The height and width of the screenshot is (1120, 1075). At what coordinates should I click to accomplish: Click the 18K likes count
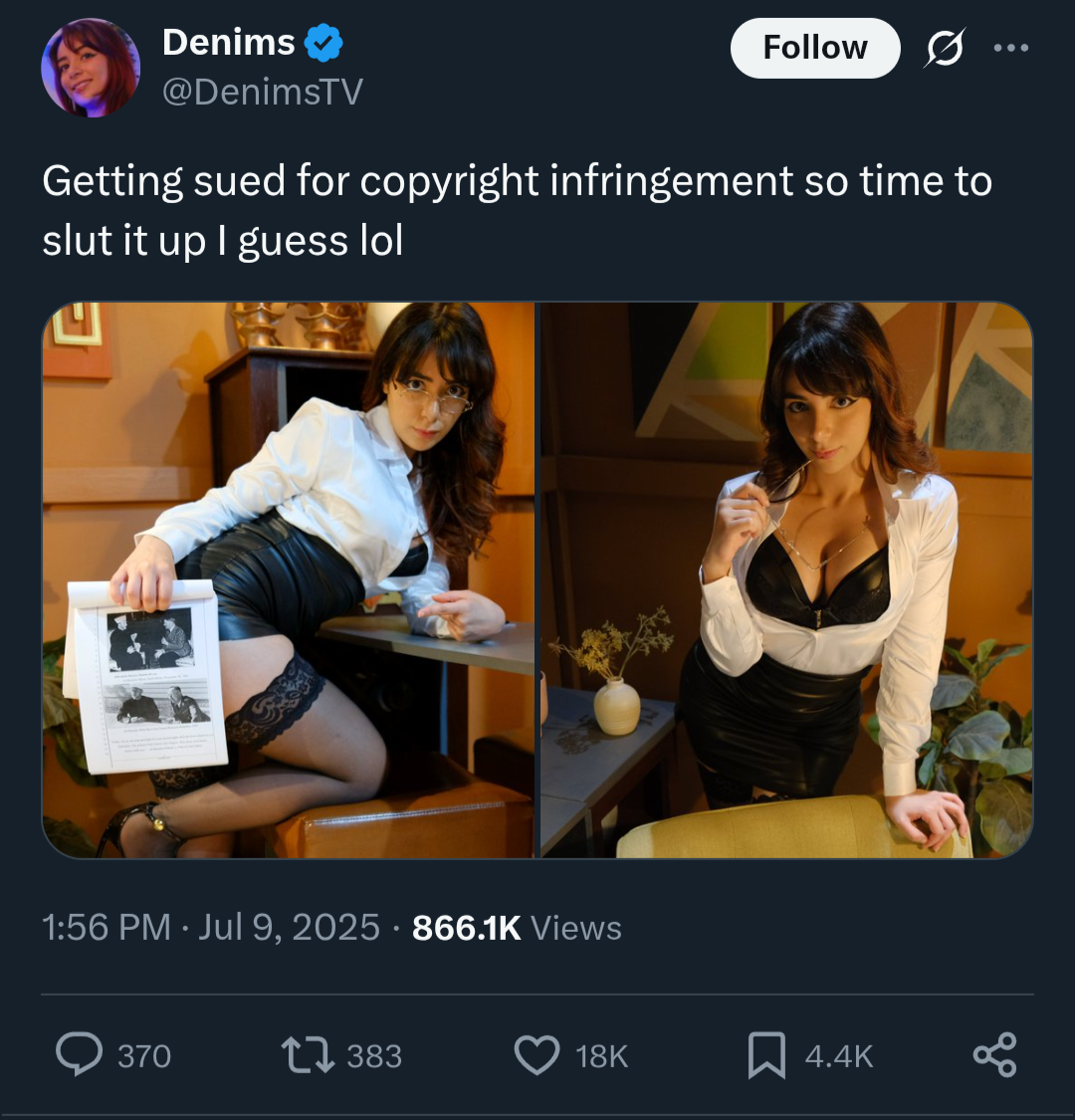pos(601,1055)
